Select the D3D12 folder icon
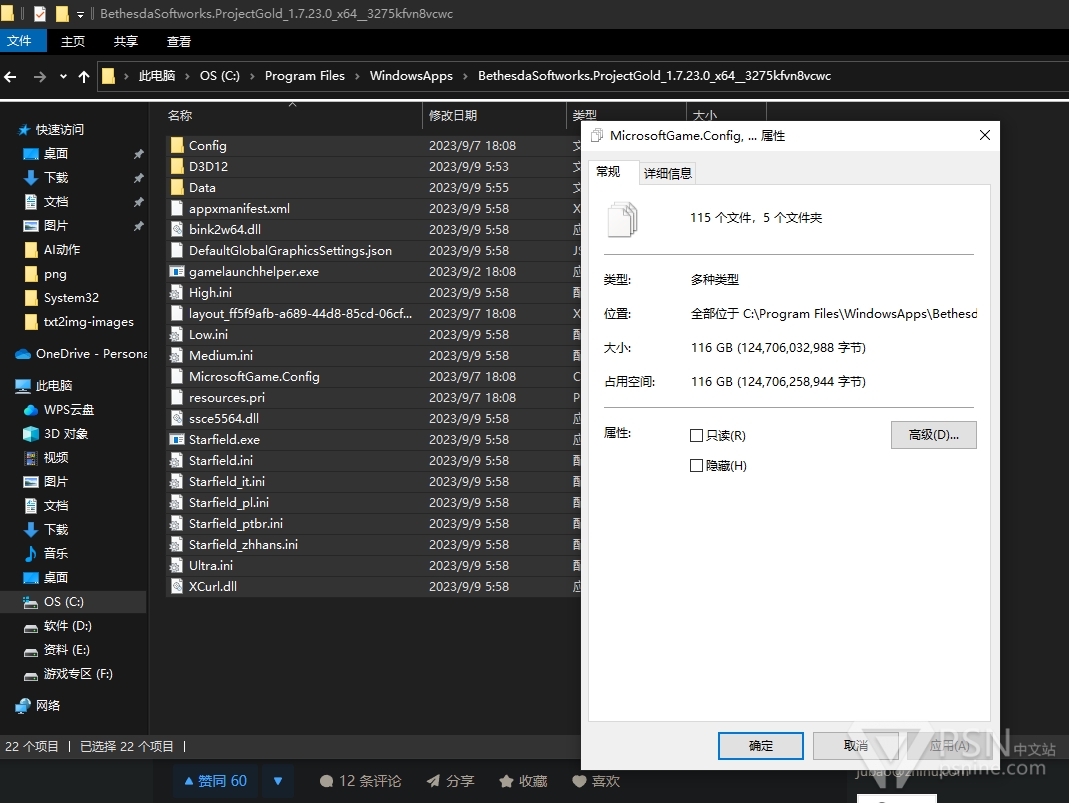This screenshot has width=1069, height=803. [177, 166]
